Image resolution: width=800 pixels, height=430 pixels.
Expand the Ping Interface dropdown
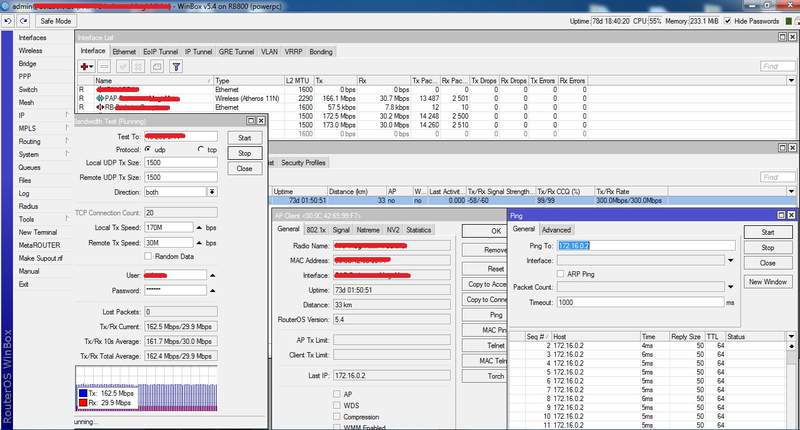point(732,259)
